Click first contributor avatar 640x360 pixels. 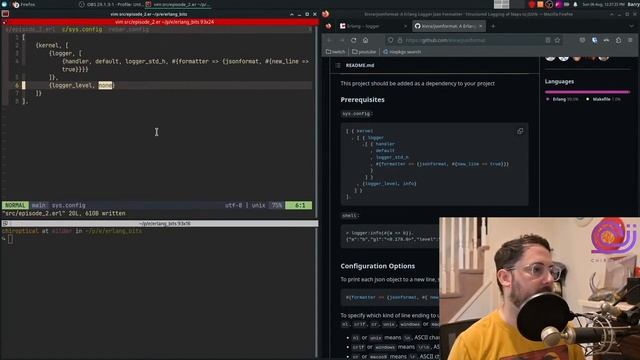(550, 58)
